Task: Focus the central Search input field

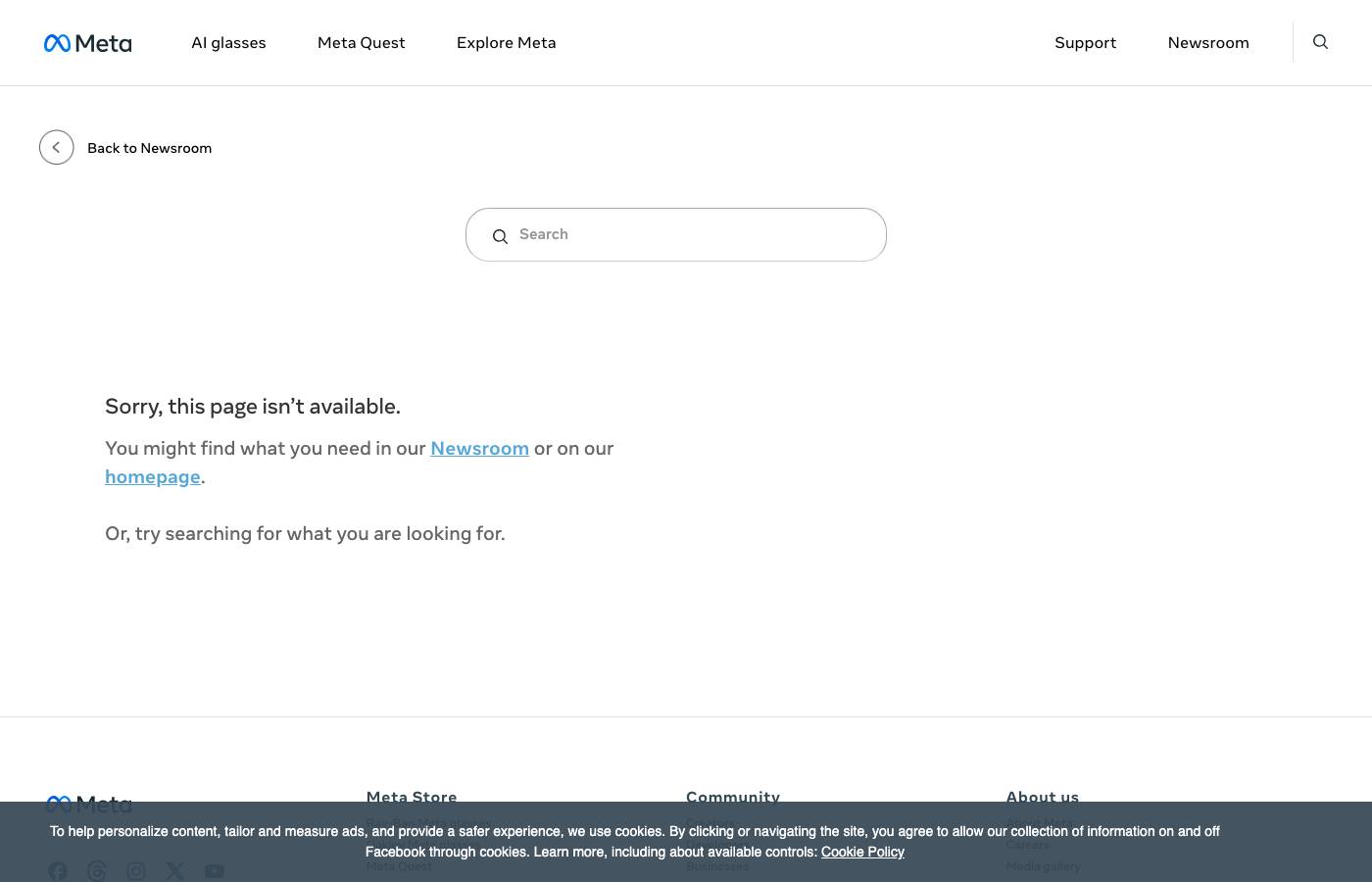Action: [696, 234]
